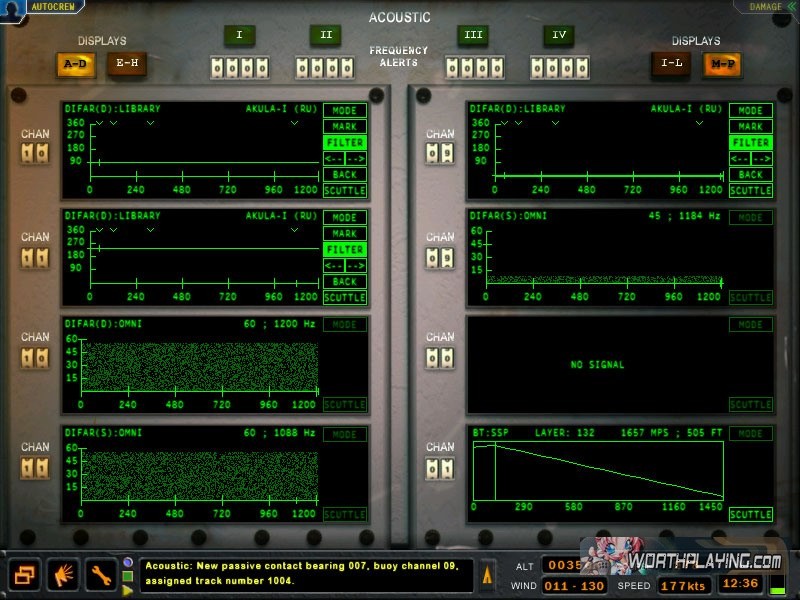Click the Autocrew portrait icon
Viewport: 800px width, 600px height.
pos(12,9)
